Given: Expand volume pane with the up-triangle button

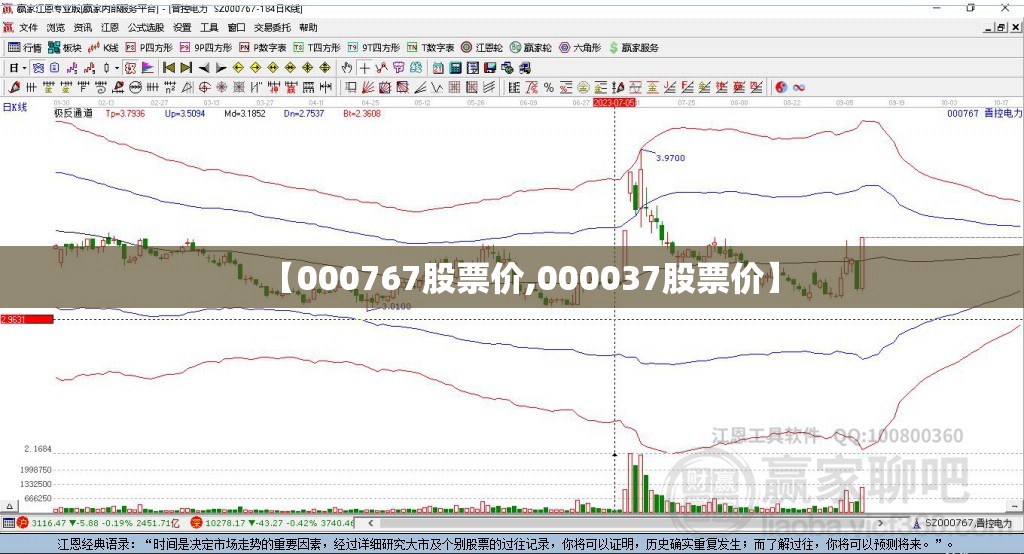Looking at the screenshot, I should pyautogui.click(x=9, y=506).
